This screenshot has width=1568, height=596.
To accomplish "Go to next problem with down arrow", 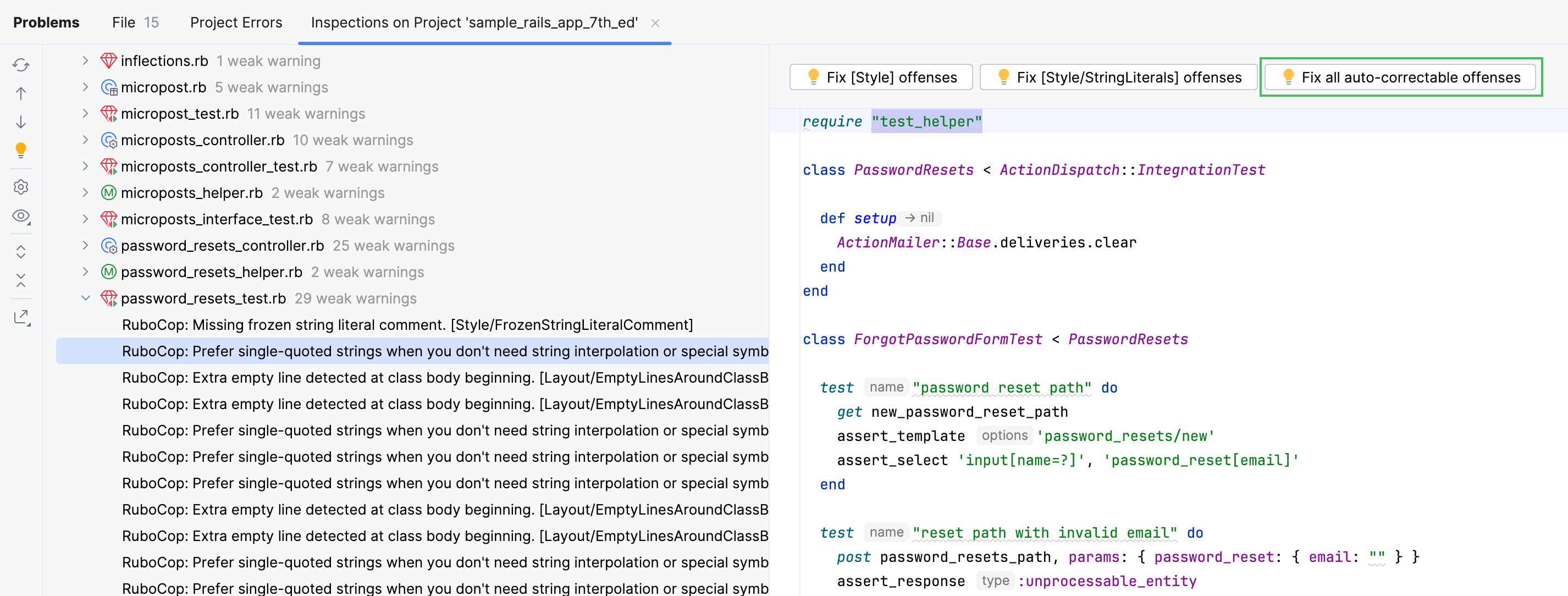I will click(x=21, y=122).
